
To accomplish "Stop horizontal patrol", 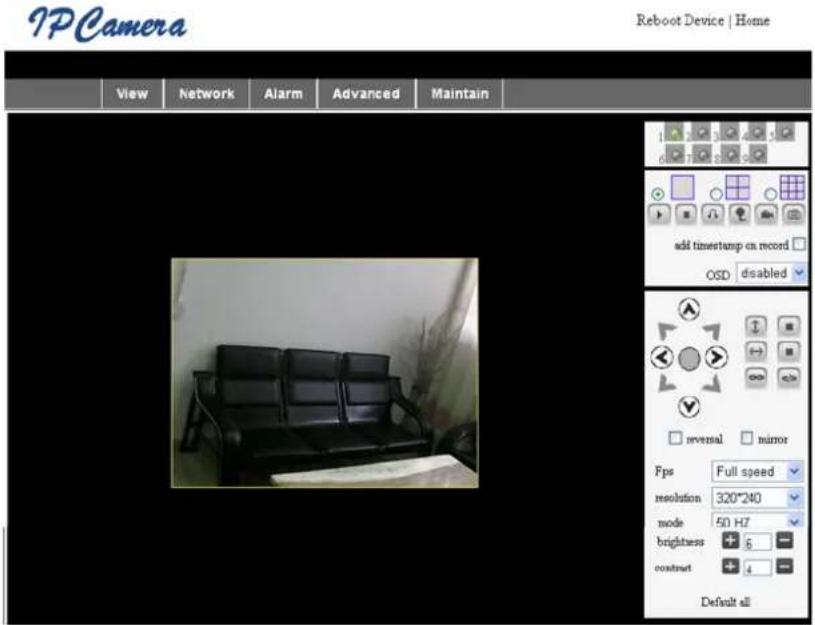I will click(788, 351).
